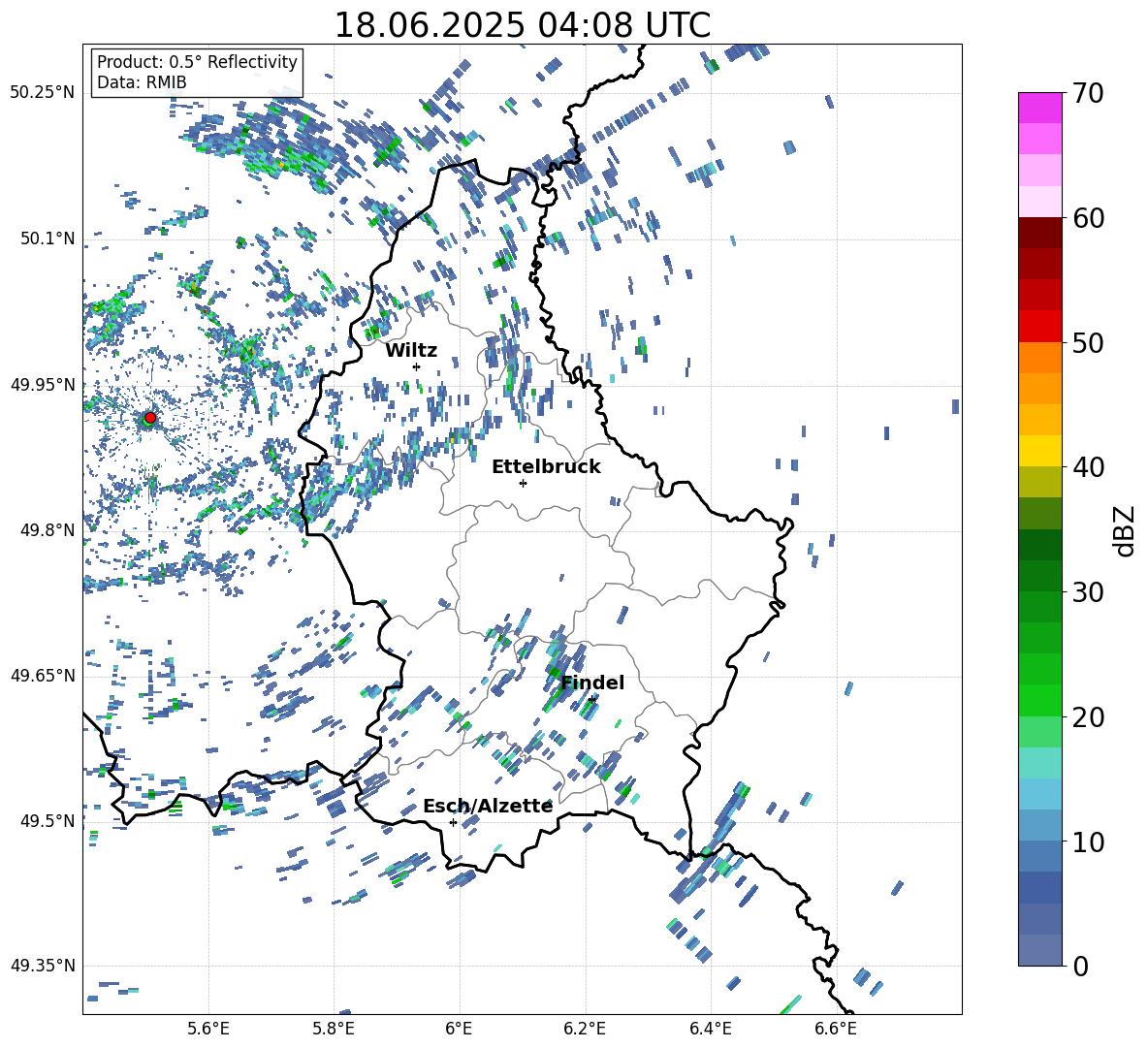
Task: Click the yellow color band above 40
Action: [1039, 452]
